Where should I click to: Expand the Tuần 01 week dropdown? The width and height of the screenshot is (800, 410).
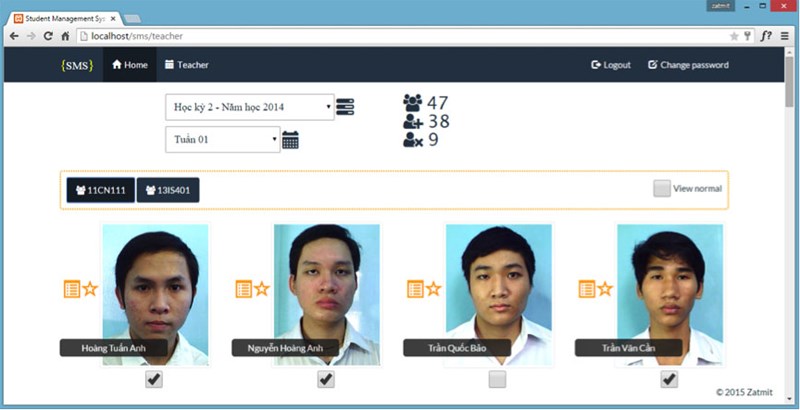click(x=222, y=139)
